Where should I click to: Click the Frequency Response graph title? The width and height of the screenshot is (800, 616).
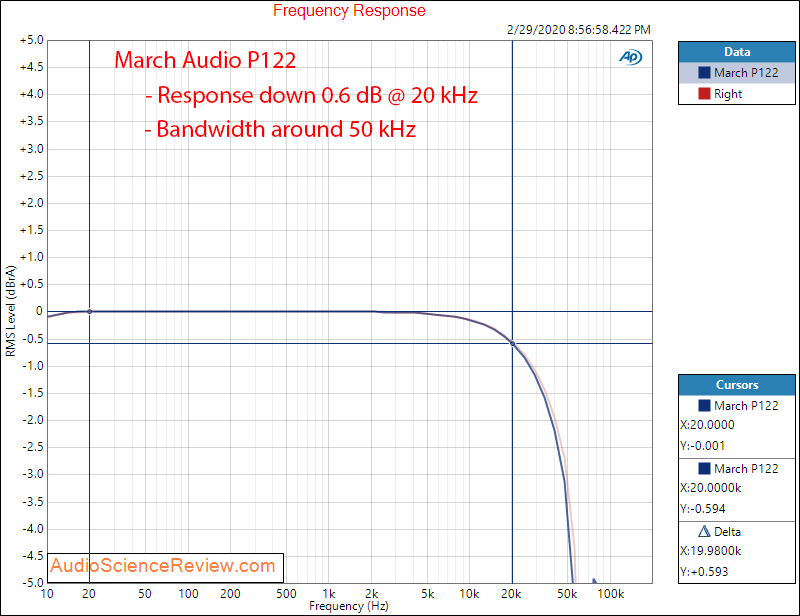point(349,11)
